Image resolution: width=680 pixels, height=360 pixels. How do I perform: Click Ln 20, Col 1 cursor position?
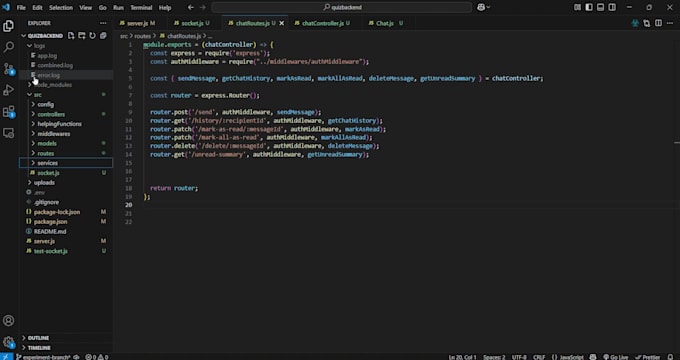462,357
